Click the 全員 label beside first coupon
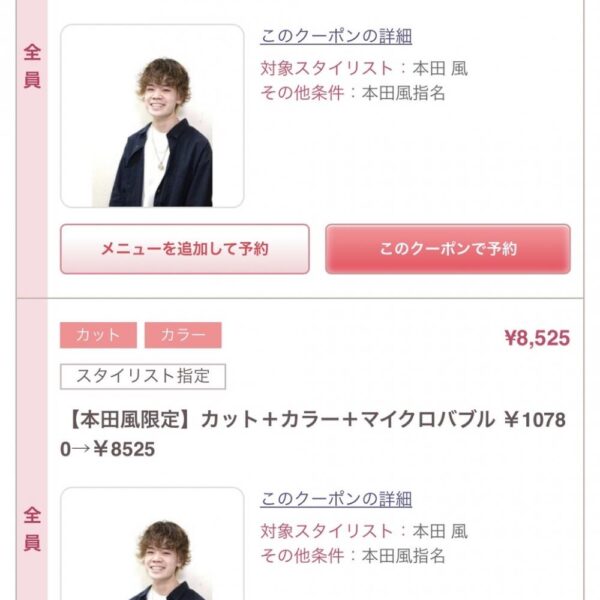 click(32, 66)
